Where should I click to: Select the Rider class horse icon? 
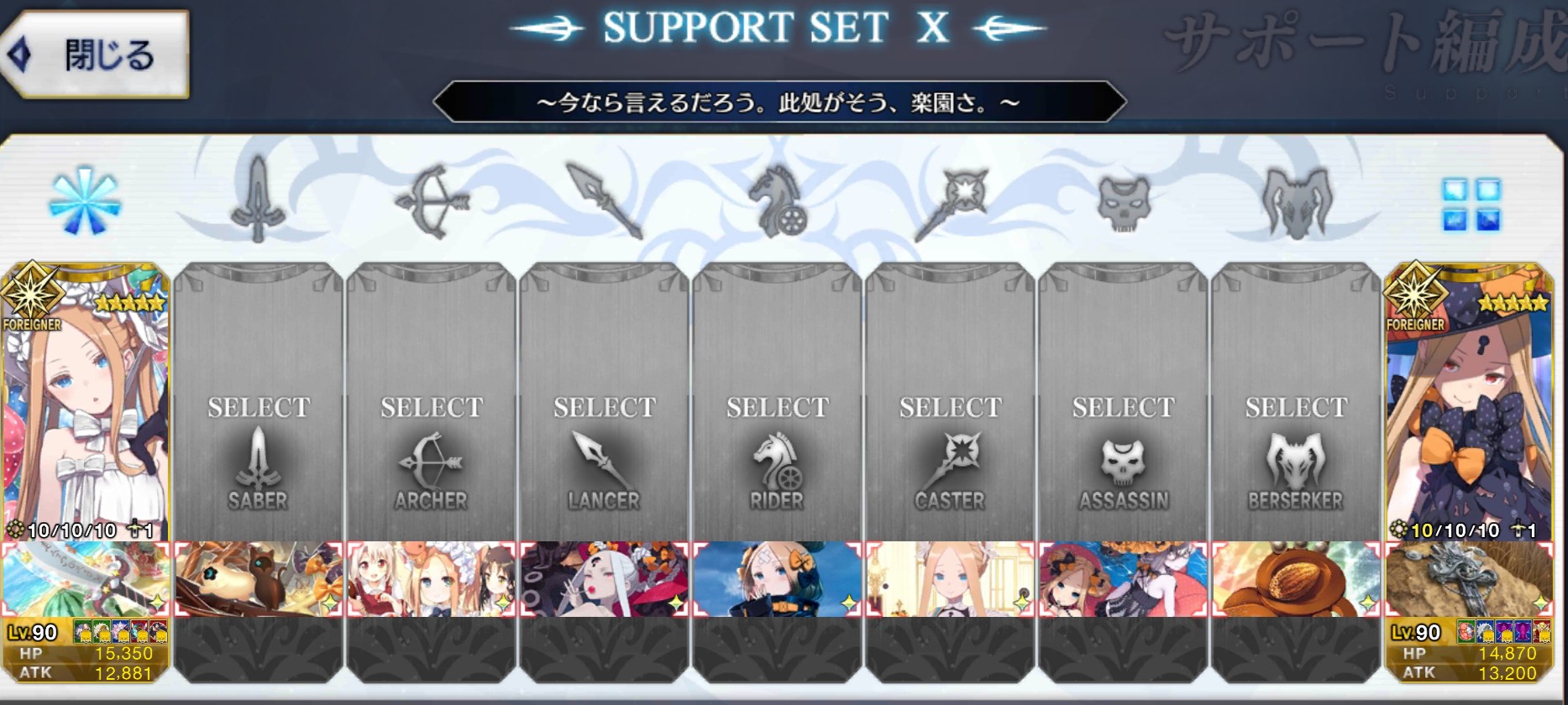(777, 201)
